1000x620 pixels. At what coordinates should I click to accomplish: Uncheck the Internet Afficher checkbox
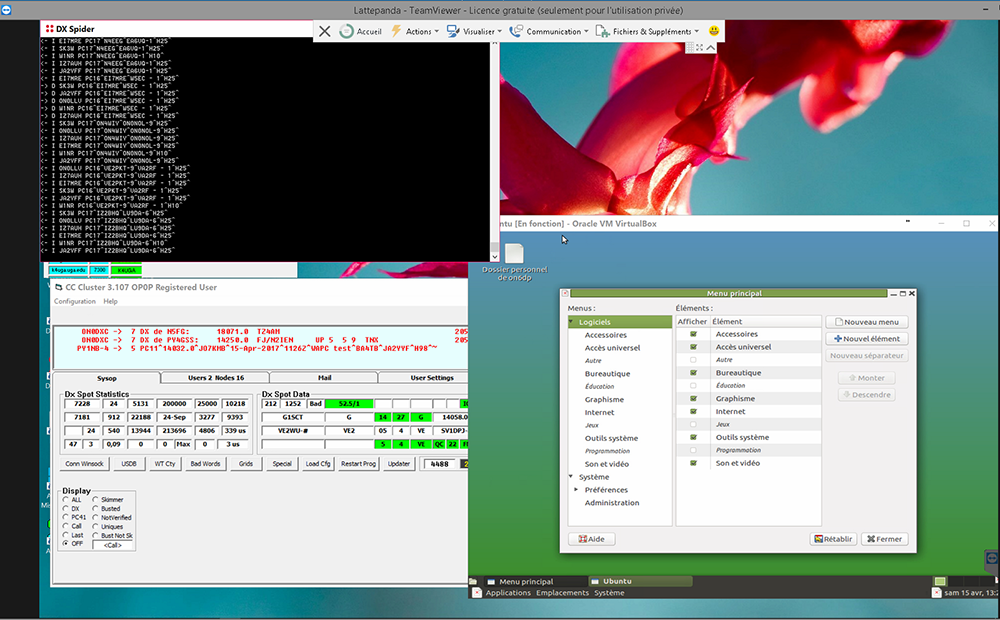click(693, 411)
